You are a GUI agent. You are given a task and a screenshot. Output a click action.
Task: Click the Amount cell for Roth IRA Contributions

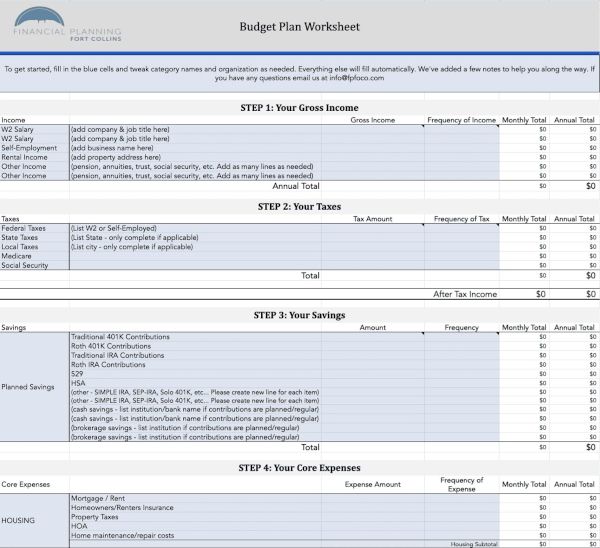tap(373, 365)
